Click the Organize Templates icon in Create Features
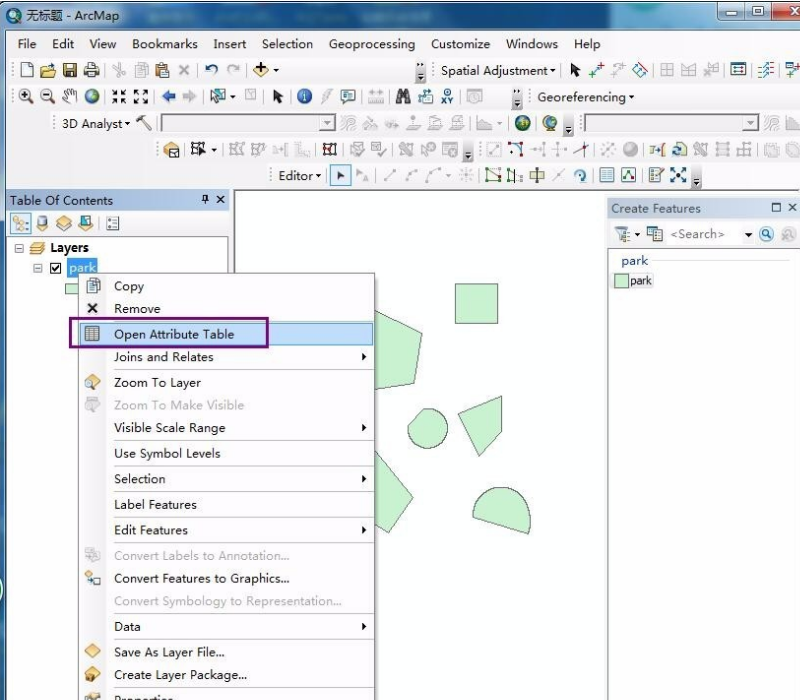The width and height of the screenshot is (800, 700). point(655,234)
